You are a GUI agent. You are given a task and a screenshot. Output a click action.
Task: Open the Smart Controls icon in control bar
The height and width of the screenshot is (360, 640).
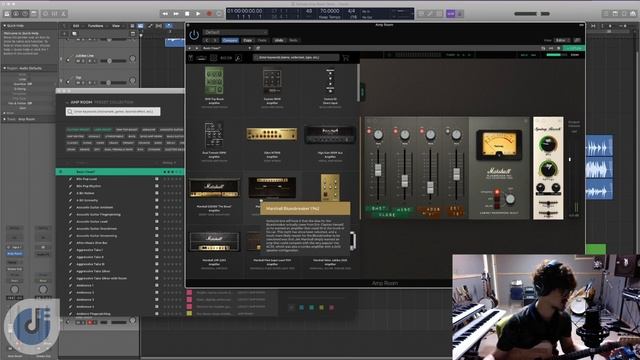coord(45,13)
